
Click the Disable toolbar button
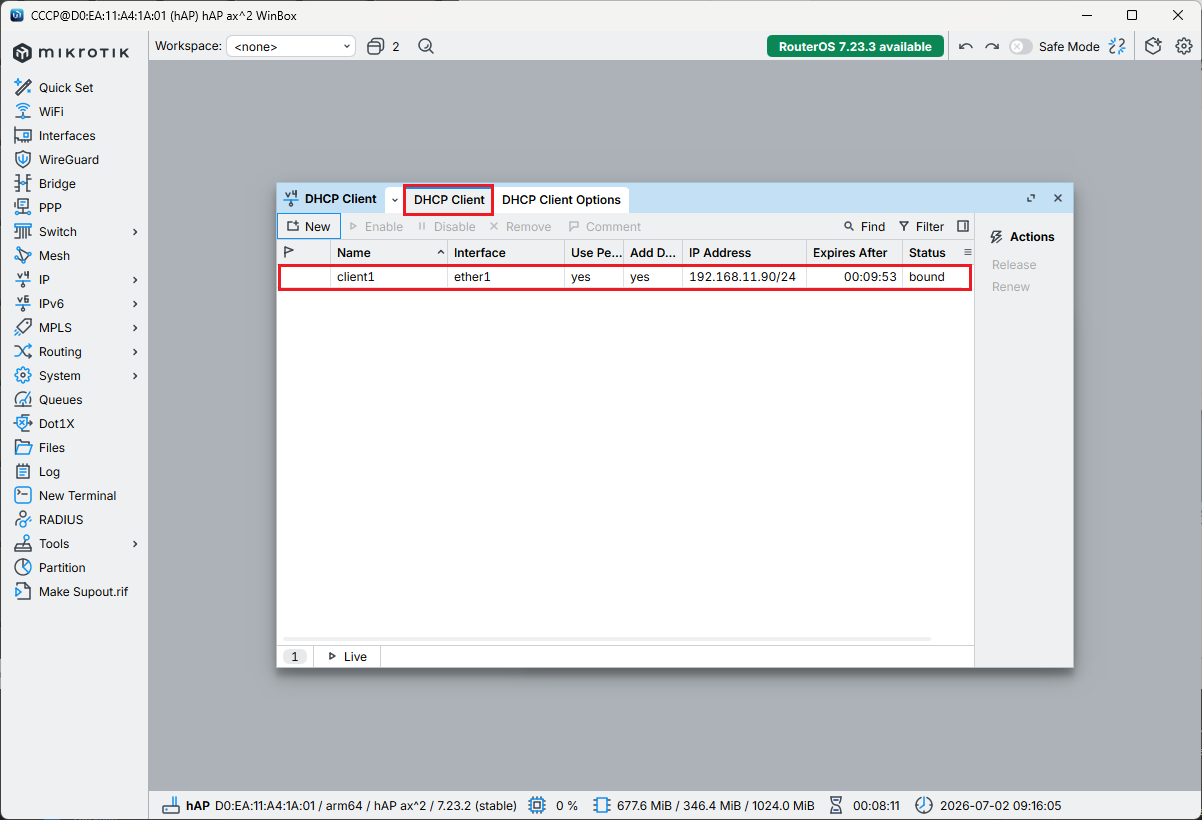tap(446, 226)
